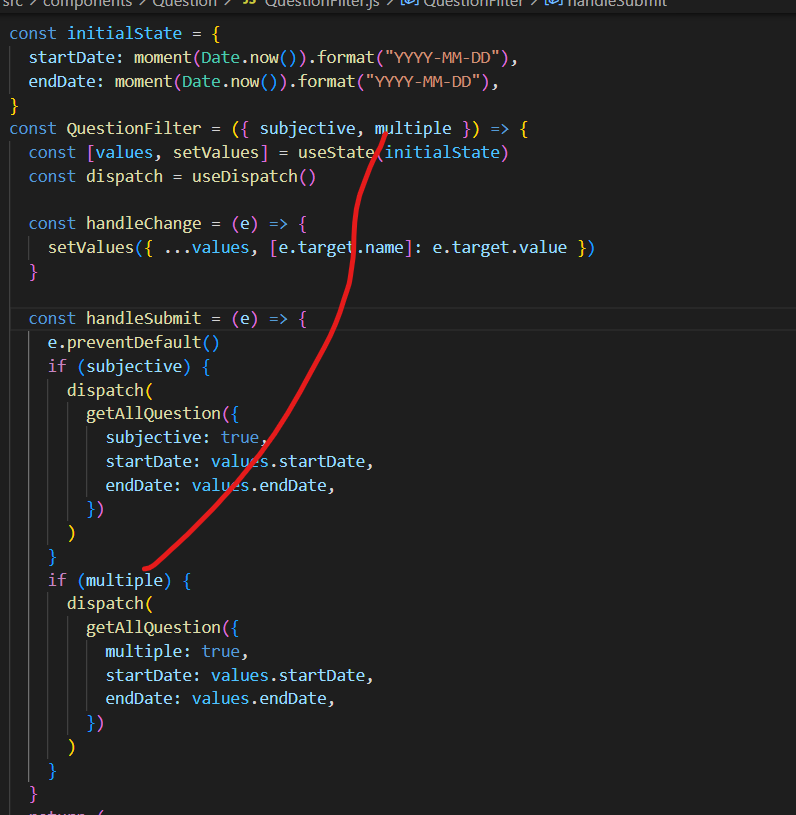Click the multiple prop in QuestionFilter parameters

(x=413, y=128)
